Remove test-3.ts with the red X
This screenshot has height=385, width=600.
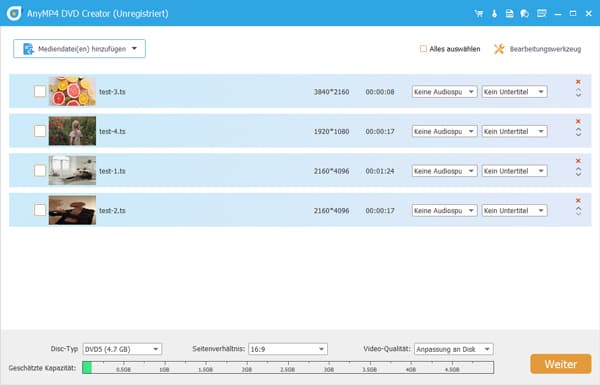tap(578, 82)
